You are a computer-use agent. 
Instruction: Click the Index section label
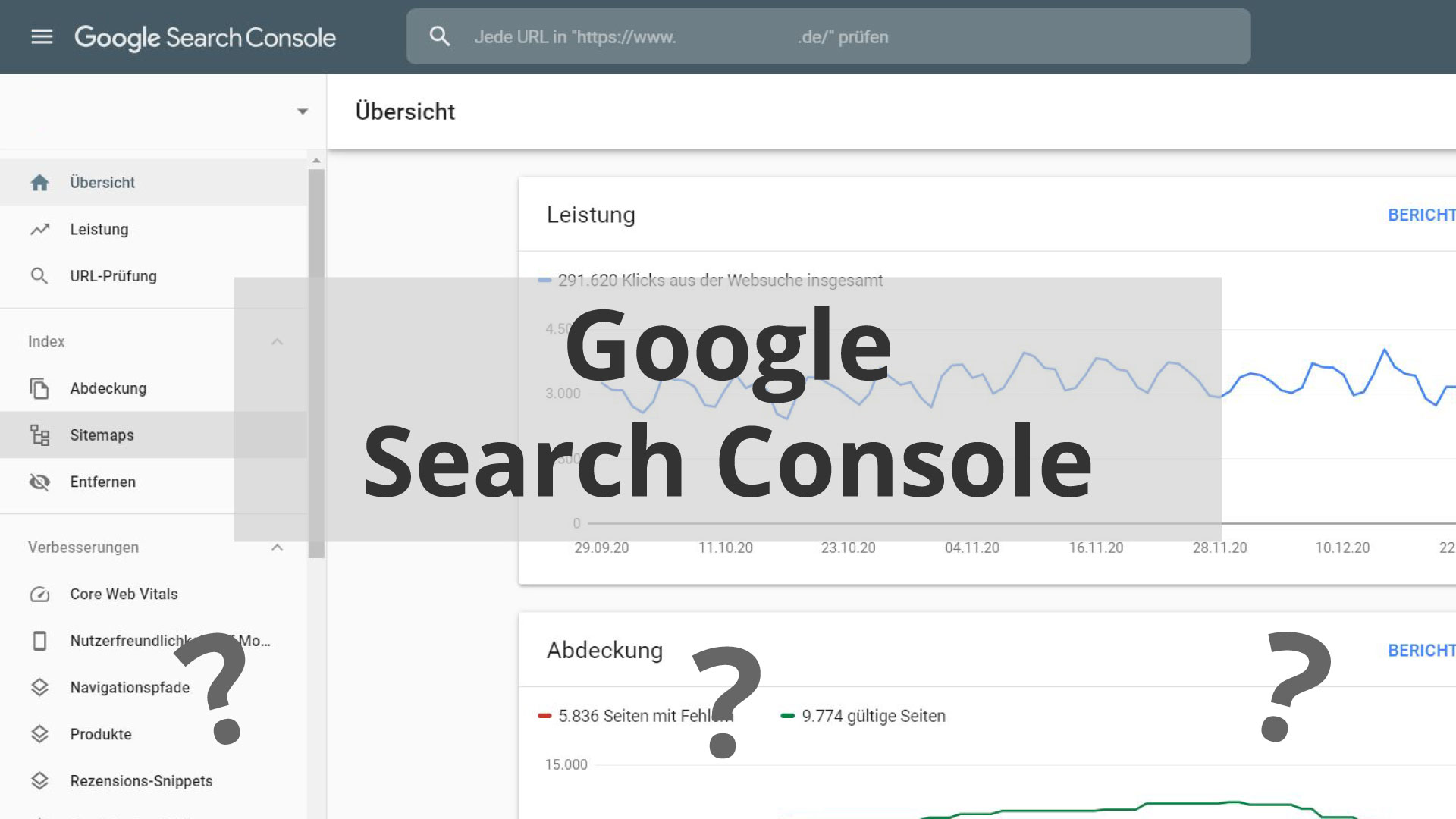tap(46, 341)
